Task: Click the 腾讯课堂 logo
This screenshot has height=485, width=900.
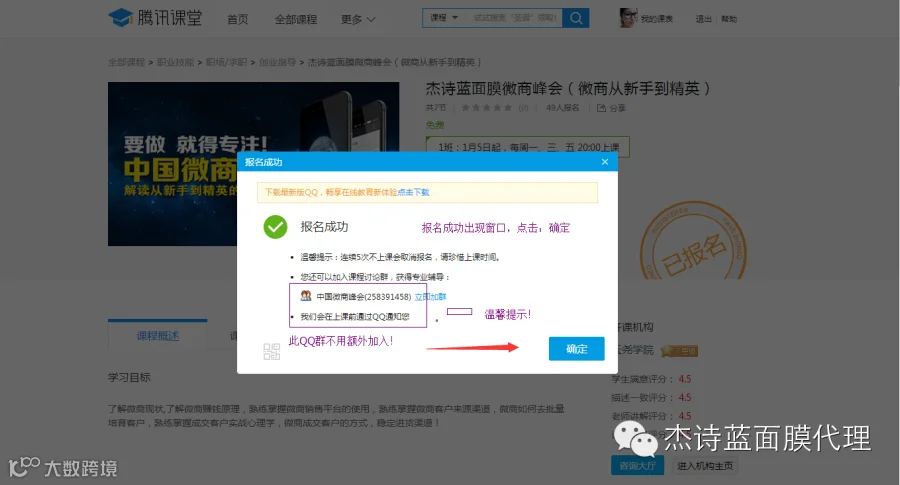Action: coord(156,18)
